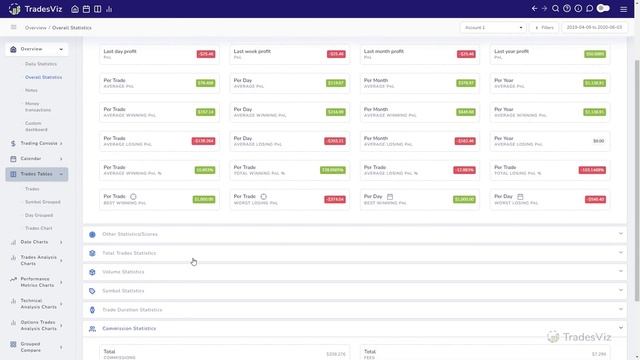Expand Other Statistics/Scores panel
Image resolution: width=640 pixels, height=360 pixels.
(x=355, y=234)
